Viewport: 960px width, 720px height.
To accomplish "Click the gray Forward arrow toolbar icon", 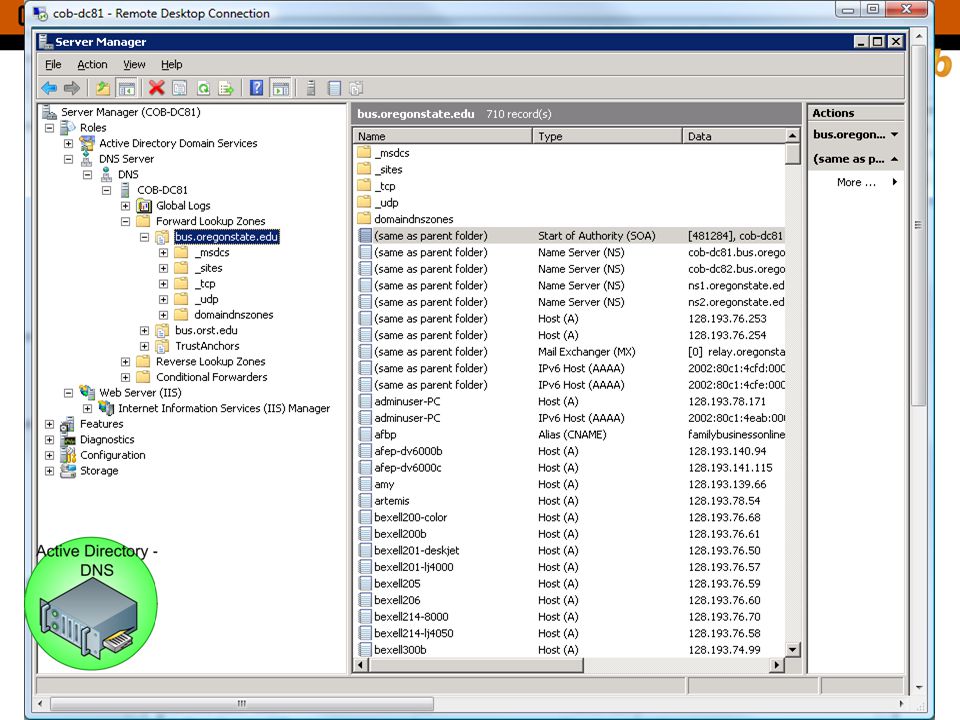I will coord(72,88).
